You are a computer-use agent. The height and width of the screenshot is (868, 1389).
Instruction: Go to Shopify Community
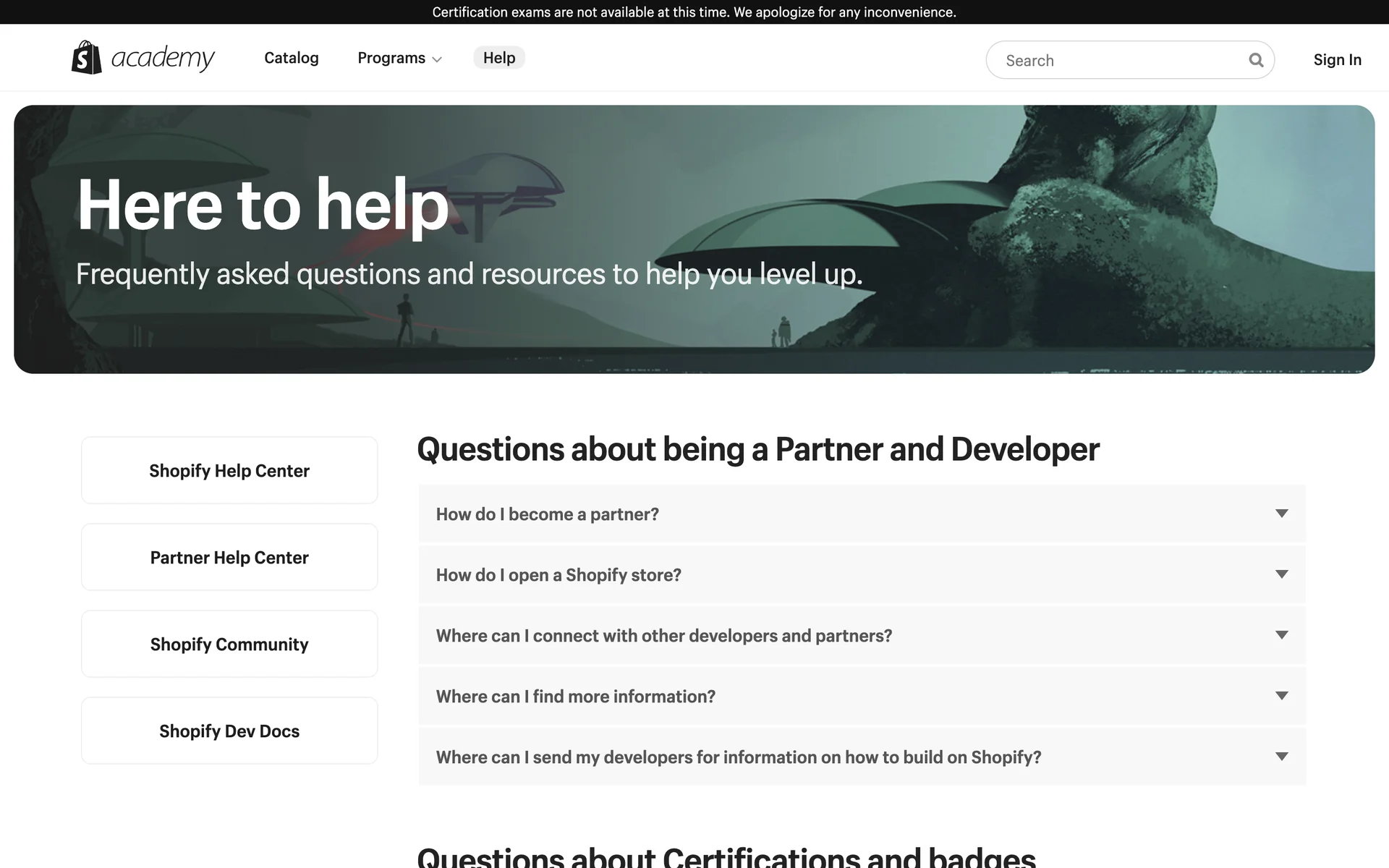[229, 644]
